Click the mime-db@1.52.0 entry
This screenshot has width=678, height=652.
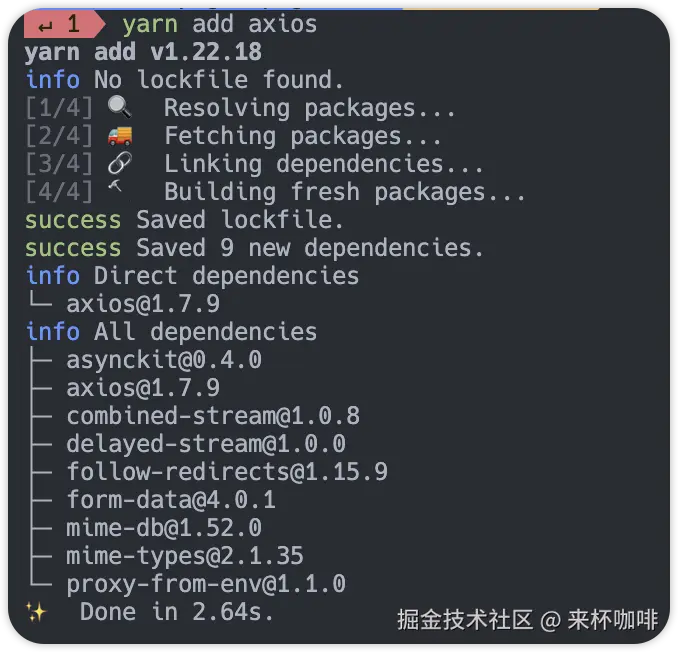click(164, 527)
